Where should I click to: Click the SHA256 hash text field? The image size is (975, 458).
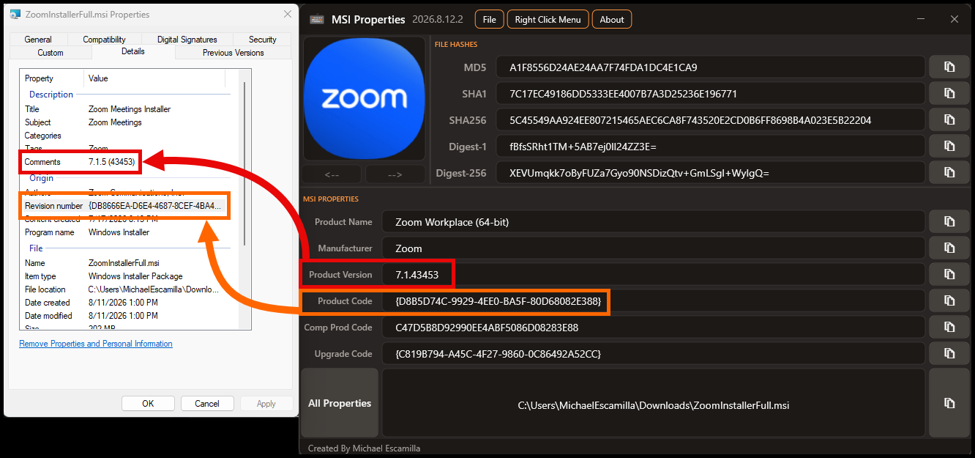coord(710,120)
